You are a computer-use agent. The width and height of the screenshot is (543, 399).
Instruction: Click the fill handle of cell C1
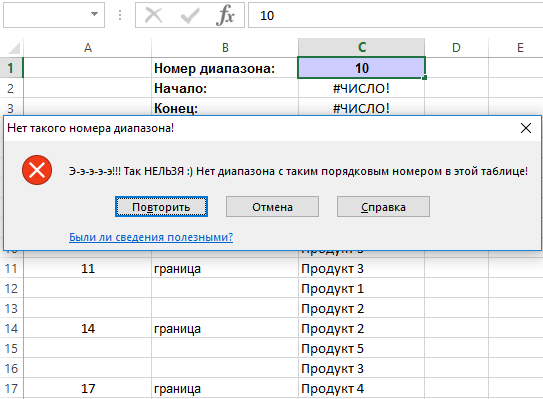coord(425,78)
